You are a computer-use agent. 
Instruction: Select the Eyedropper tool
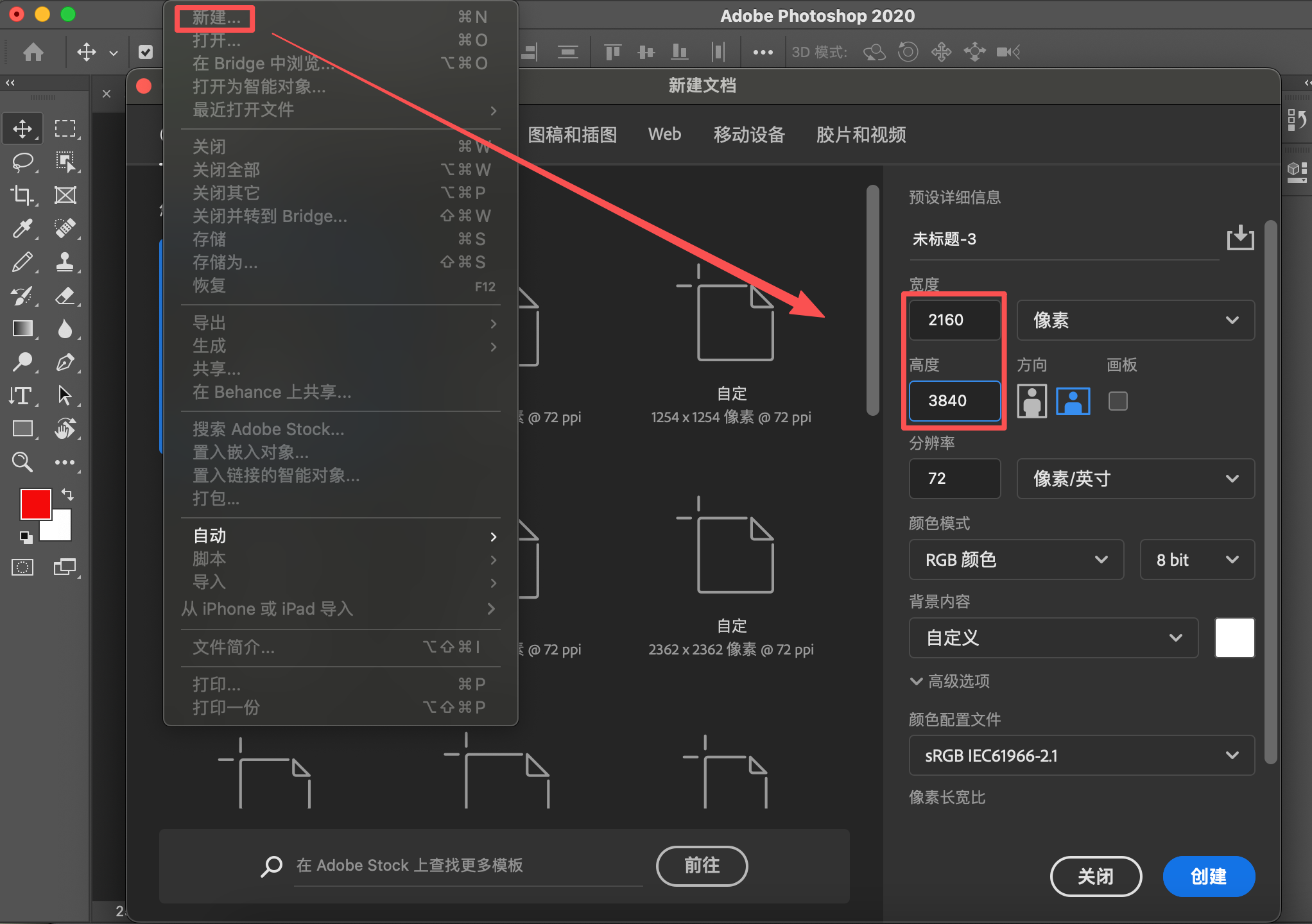tap(22, 228)
